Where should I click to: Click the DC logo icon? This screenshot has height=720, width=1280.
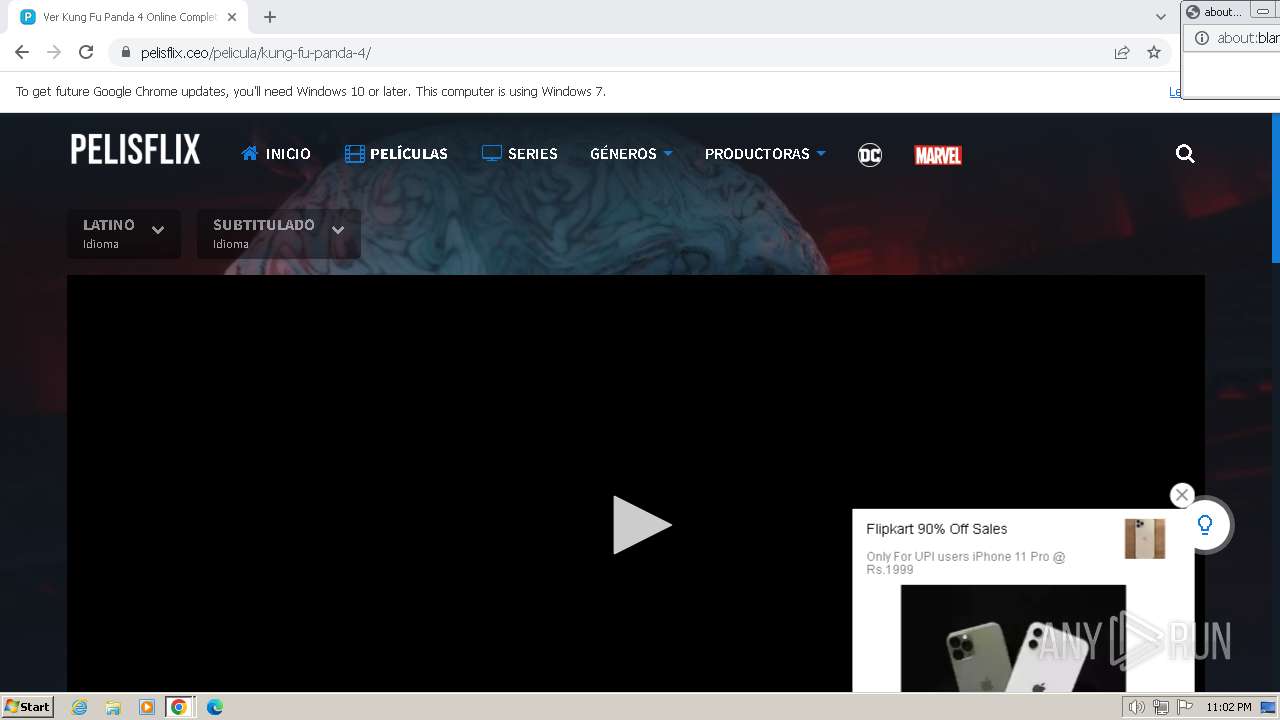[x=870, y=155]
